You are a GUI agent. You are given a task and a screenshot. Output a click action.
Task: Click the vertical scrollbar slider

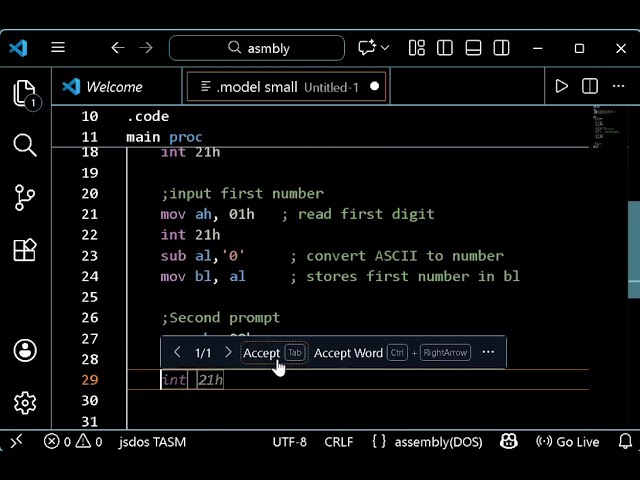point(633,250)
